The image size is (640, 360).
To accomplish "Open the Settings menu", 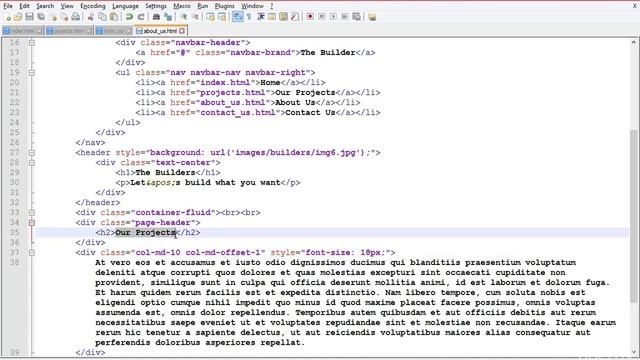I will (x=156, y=6).
